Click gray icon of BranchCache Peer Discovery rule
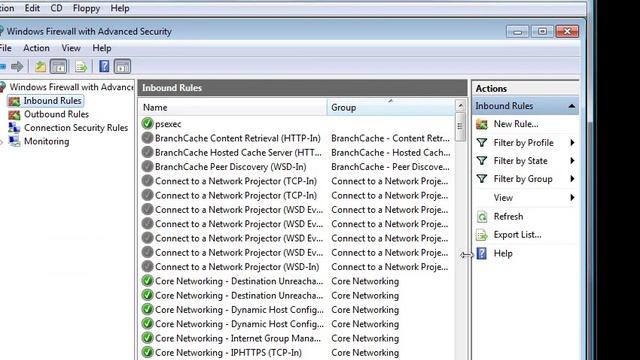The width and height of the screenshot is (640, 360). [x=147, y=167]
